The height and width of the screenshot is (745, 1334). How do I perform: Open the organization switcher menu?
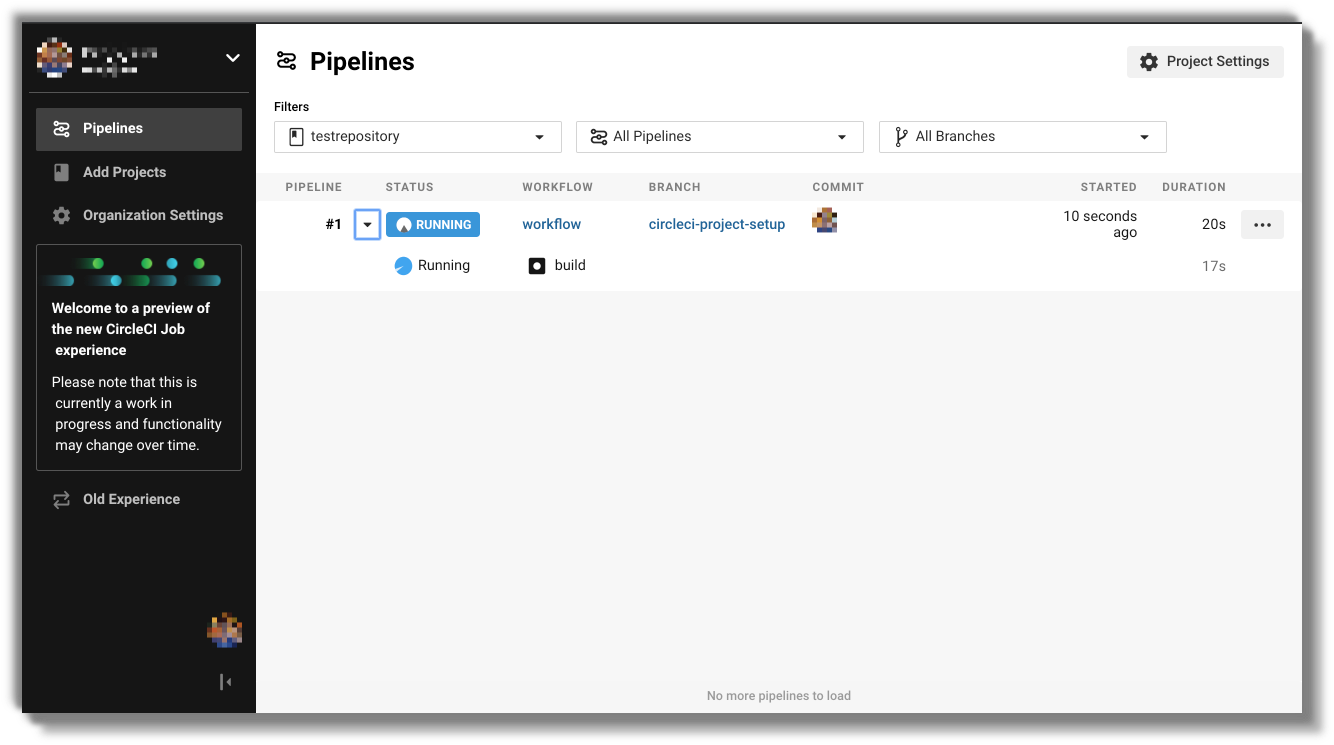pyautogui.click(x=233, y=57)
